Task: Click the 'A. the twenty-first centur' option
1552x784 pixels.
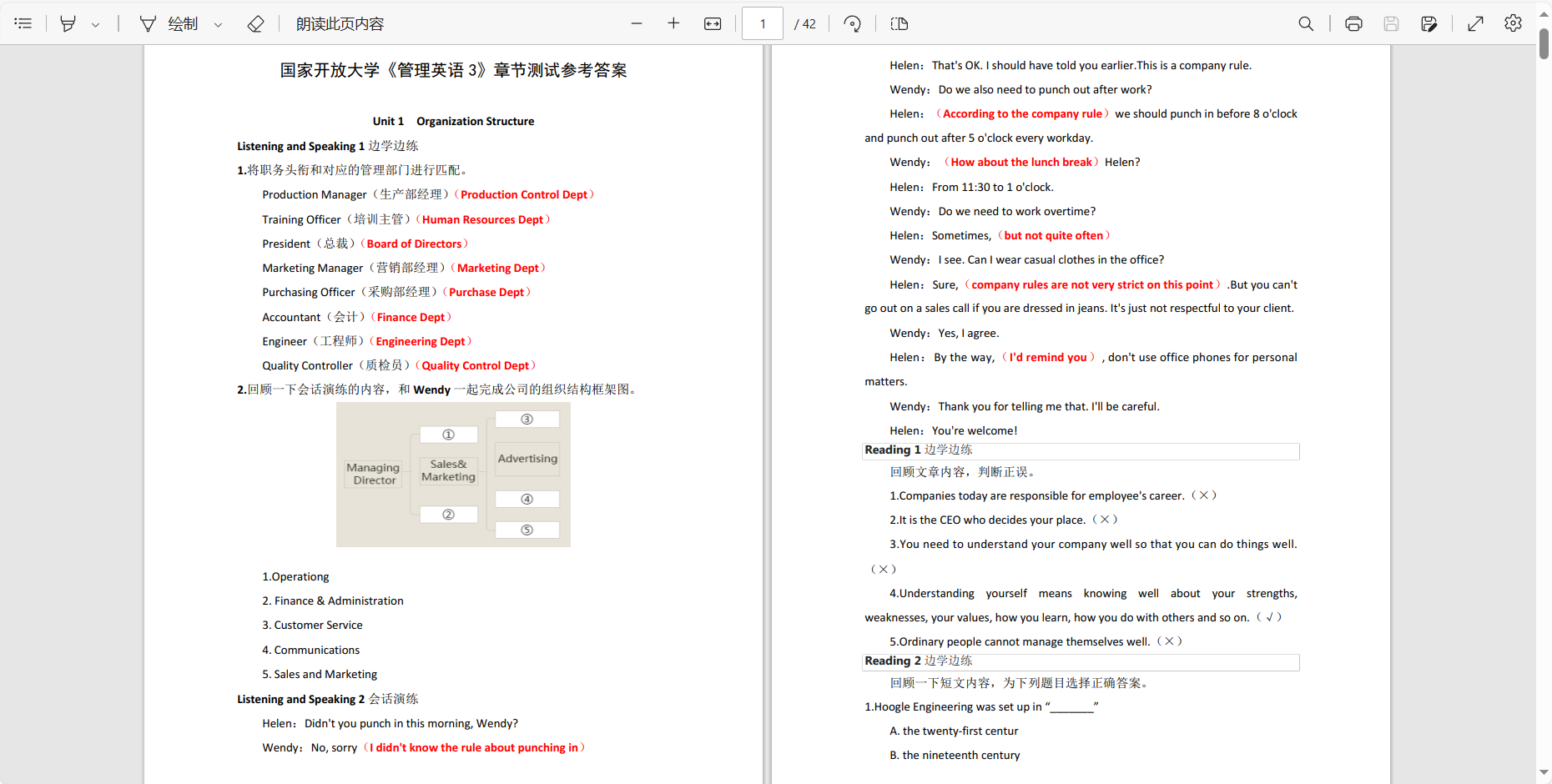Action: pos(954,731)
